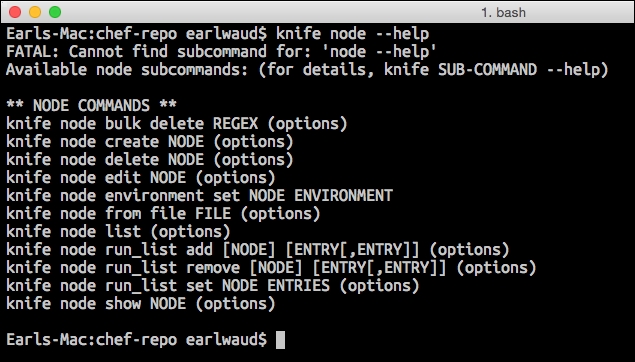
Task: Click the 'knife node list (options)' line
Action: point(118,232)
